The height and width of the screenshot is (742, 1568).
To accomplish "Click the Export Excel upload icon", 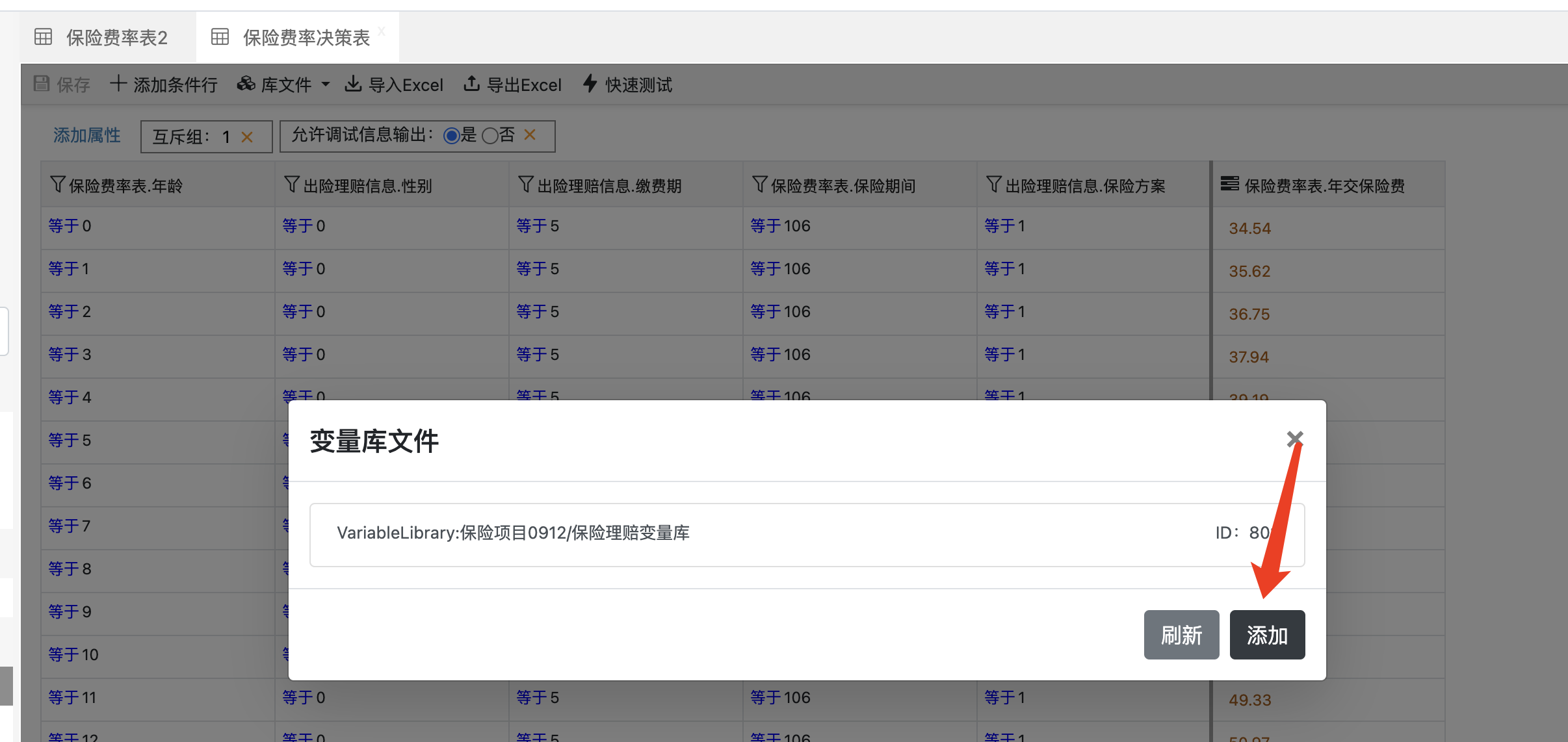I will [x=471, y=84].
